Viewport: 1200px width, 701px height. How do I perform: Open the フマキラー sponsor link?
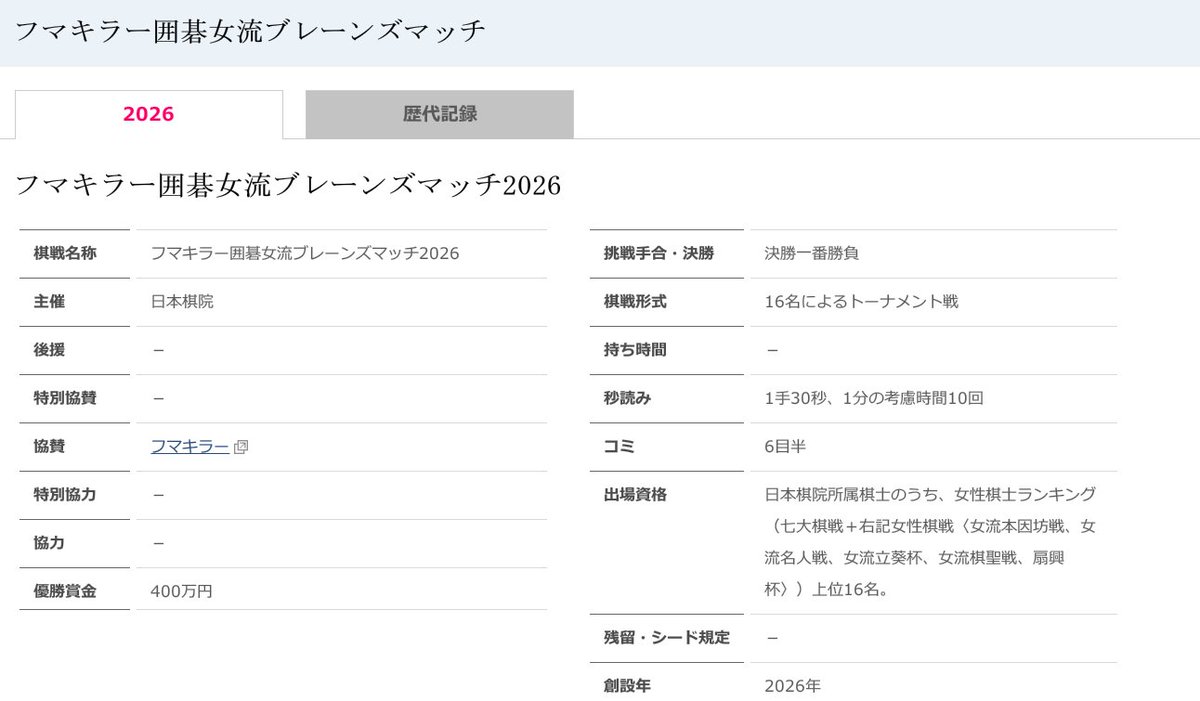[x=190, y=446]
